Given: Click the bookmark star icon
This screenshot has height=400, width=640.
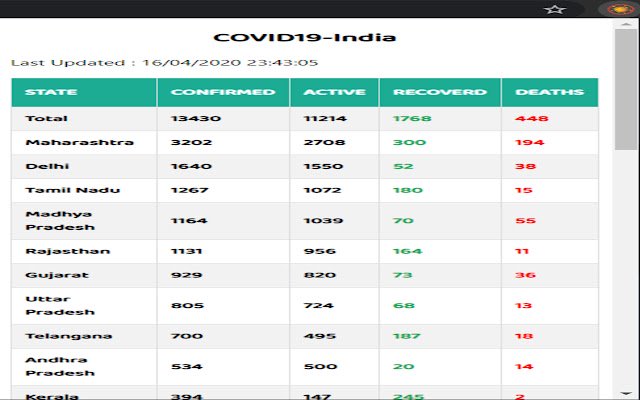Looking at the screenshot, I should point(555,9).
